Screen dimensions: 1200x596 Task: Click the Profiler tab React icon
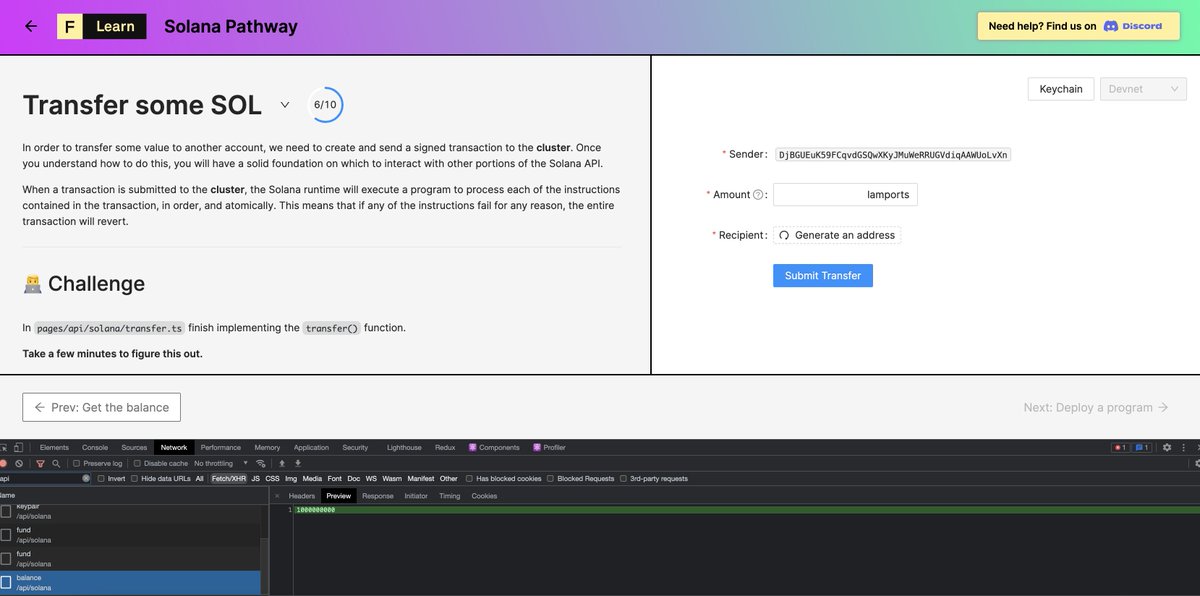(x=536, y=448)
